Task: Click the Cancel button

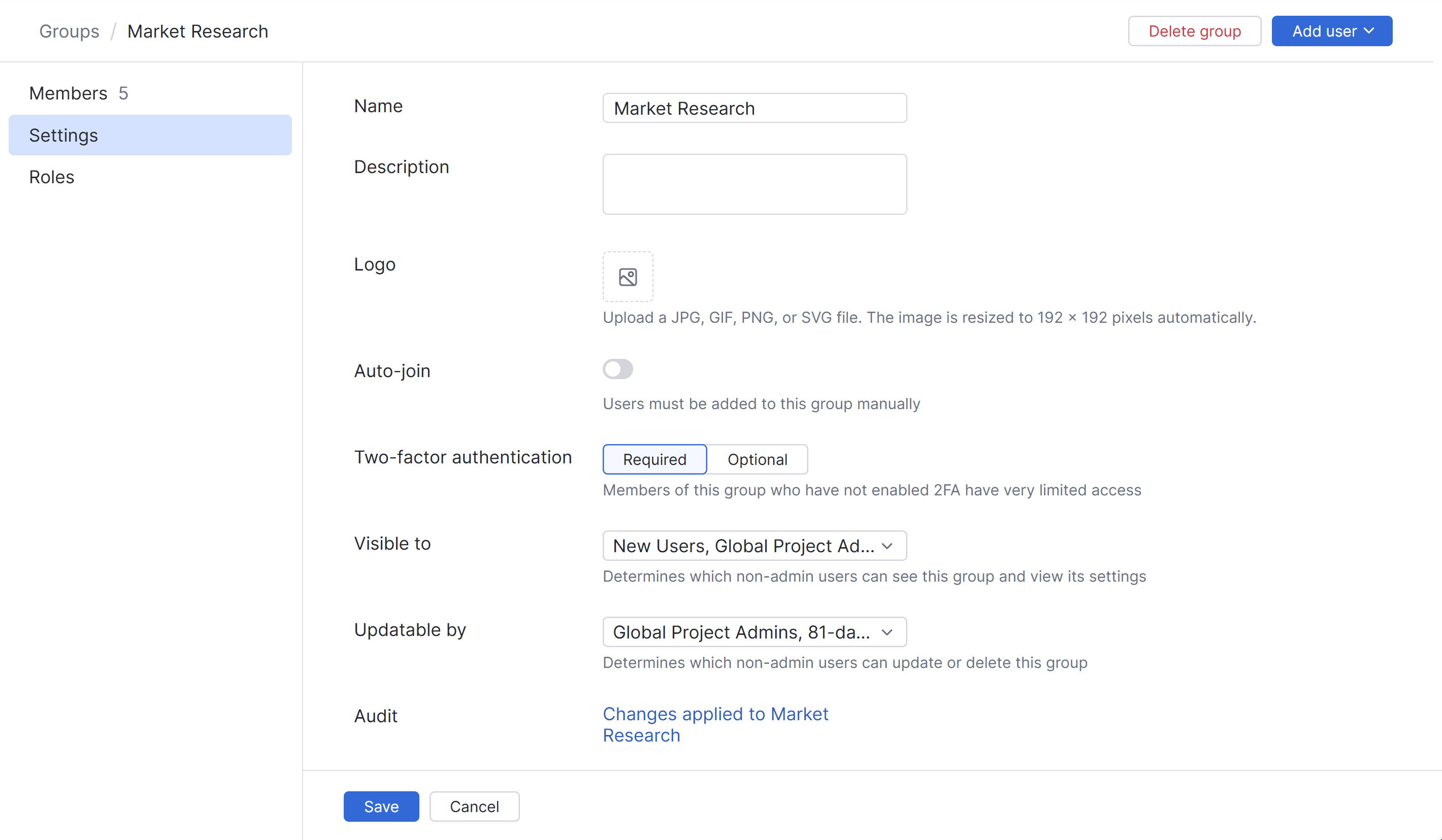Action: point(474,807)
